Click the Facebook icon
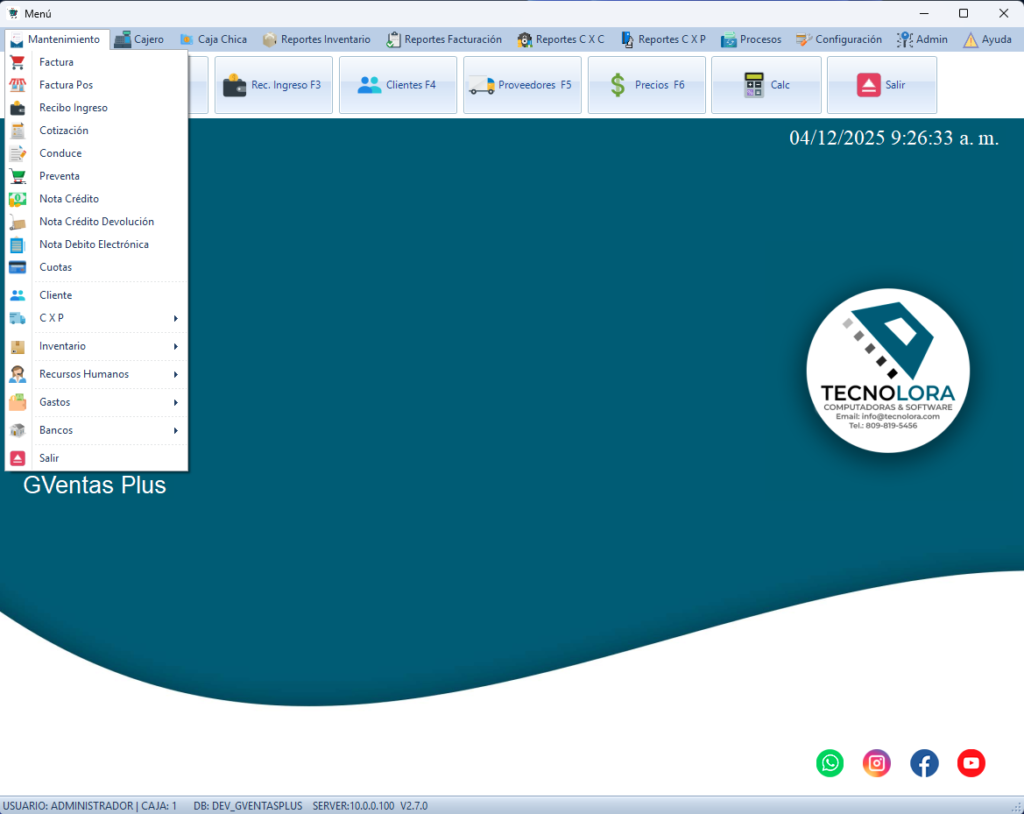Viewport: 1024px width, 814px height. click(x=924, y=763)
